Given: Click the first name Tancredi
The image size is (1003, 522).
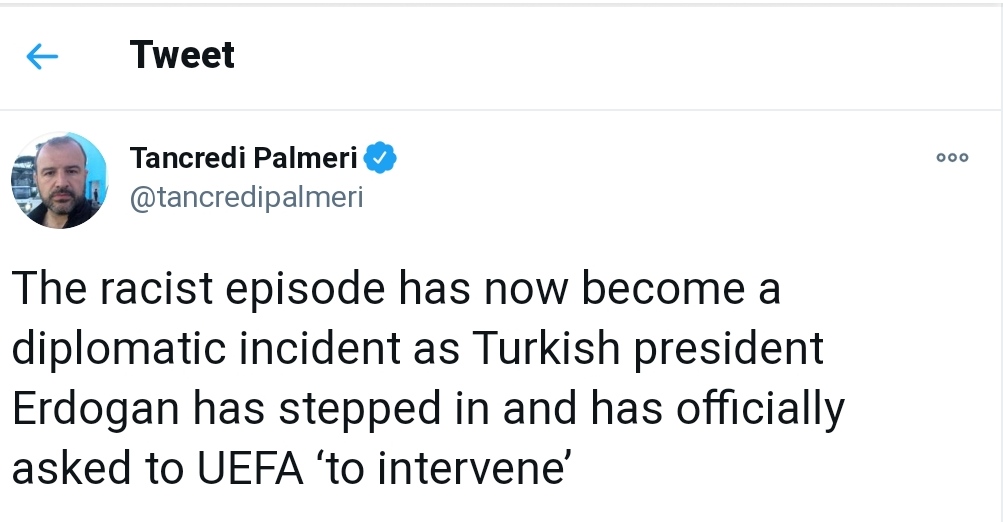Looking at the screenshot, I should (188, 157).
